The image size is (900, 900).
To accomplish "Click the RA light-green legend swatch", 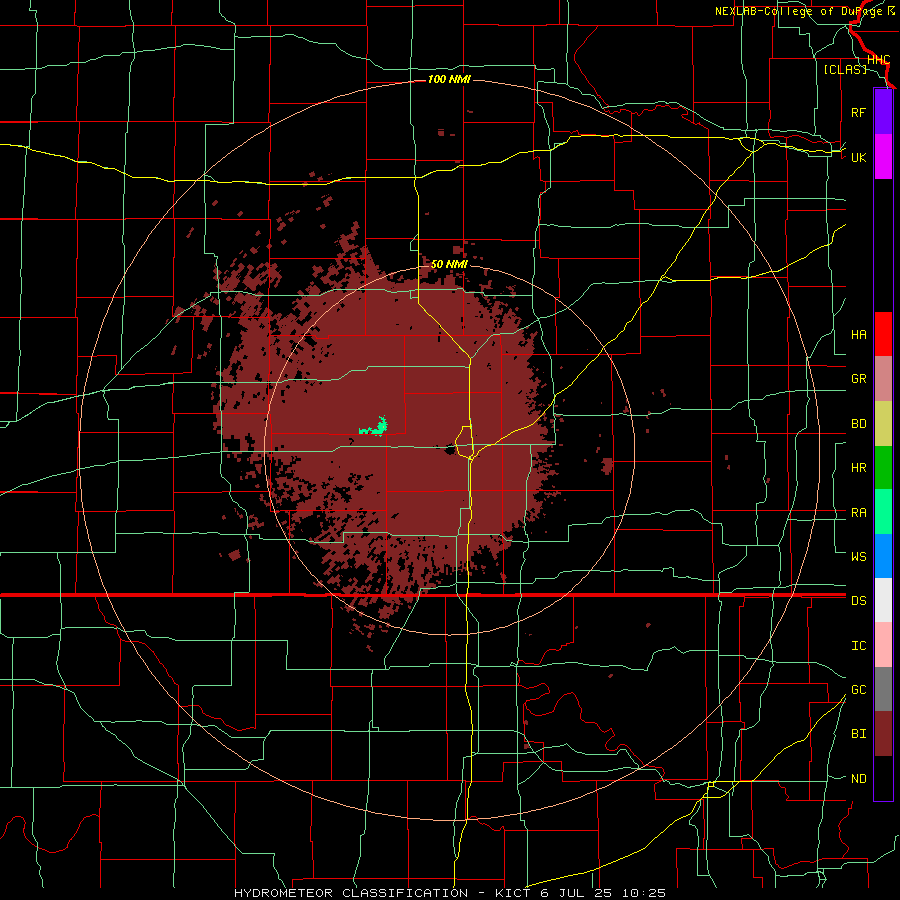I will click(883, 512).
